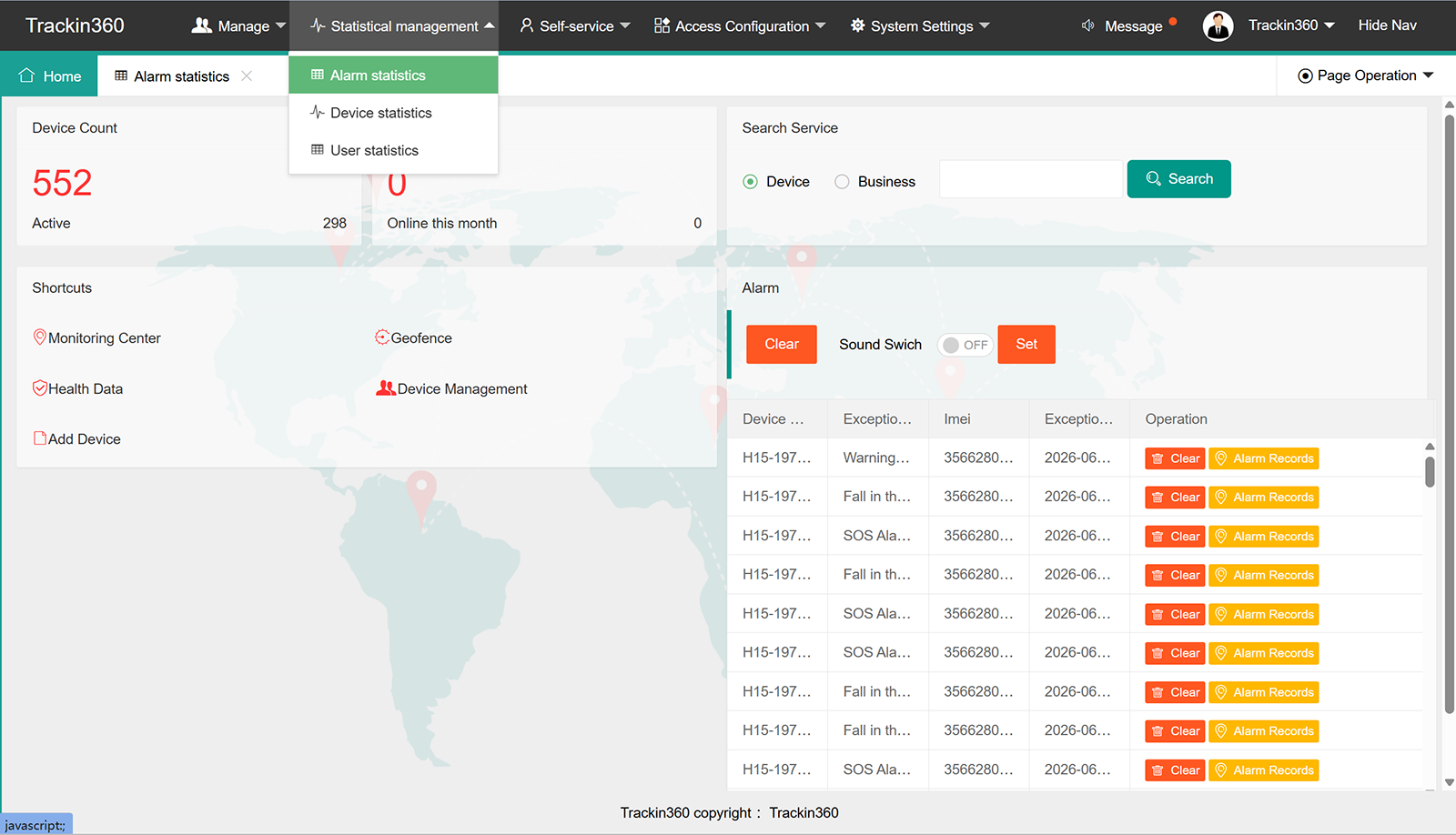Open Alarm Records for the Warning row
This screenshot has width=1456, height=835.
(x=1264, y=458)
